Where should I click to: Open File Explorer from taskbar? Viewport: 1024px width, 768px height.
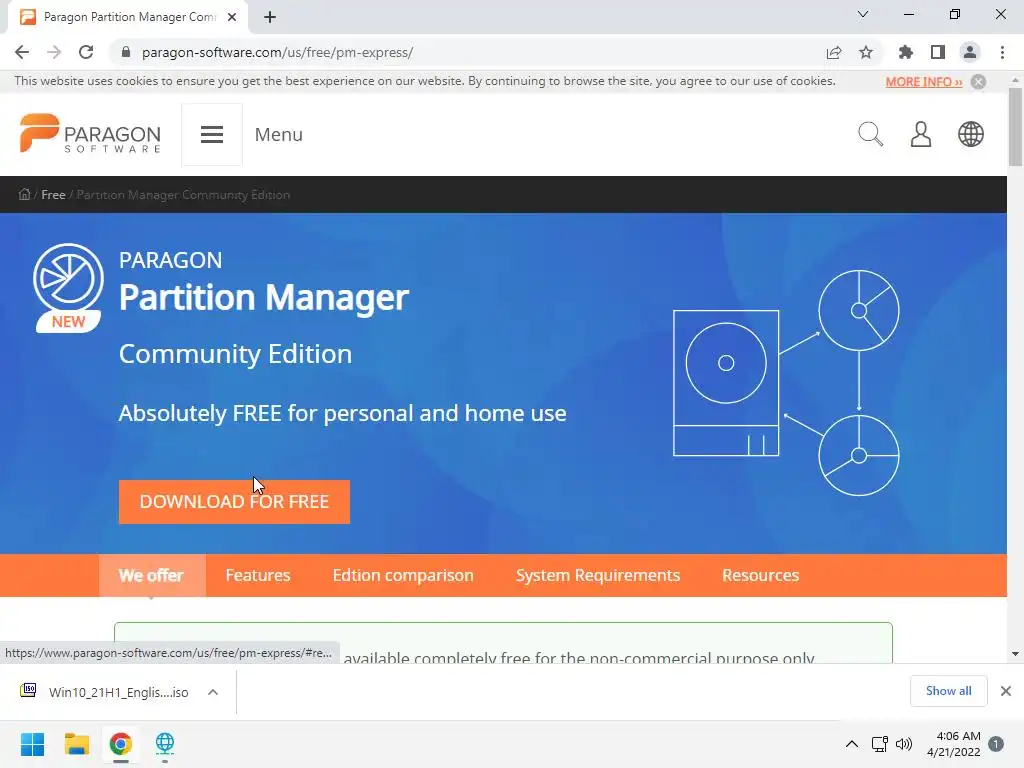tap(76, 744)
